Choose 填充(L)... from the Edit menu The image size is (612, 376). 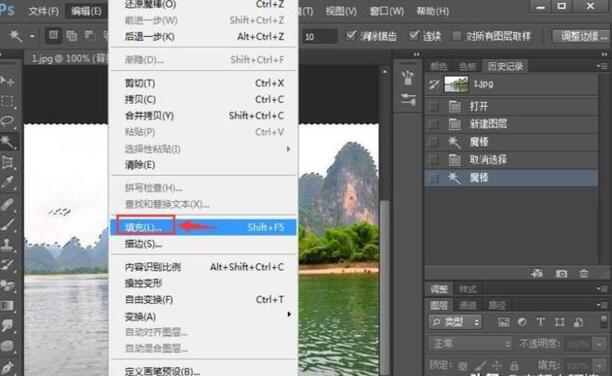[204, 227]
